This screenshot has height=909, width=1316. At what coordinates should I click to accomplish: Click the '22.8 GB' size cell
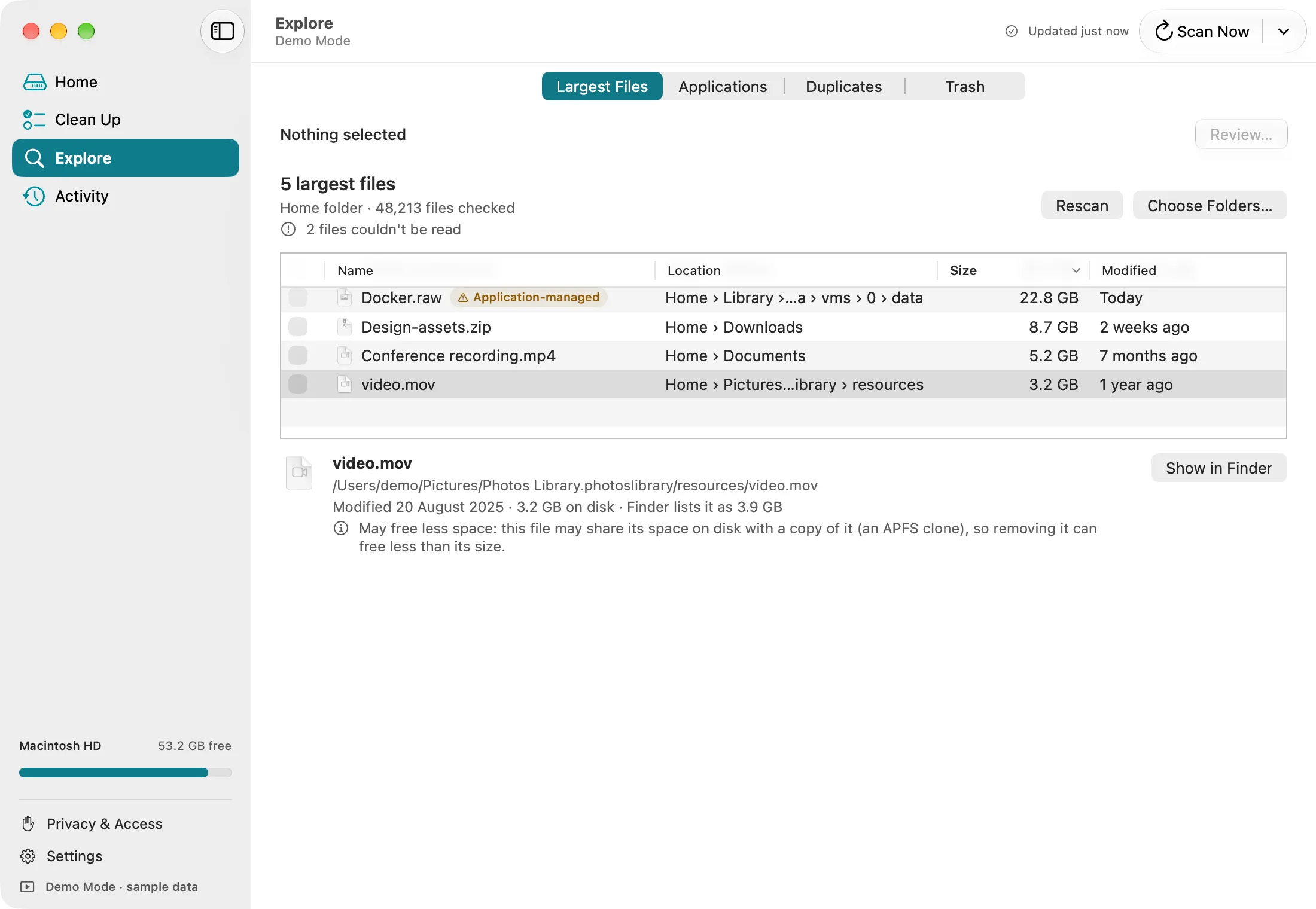pyautogui.click(x=1049, y=298)
